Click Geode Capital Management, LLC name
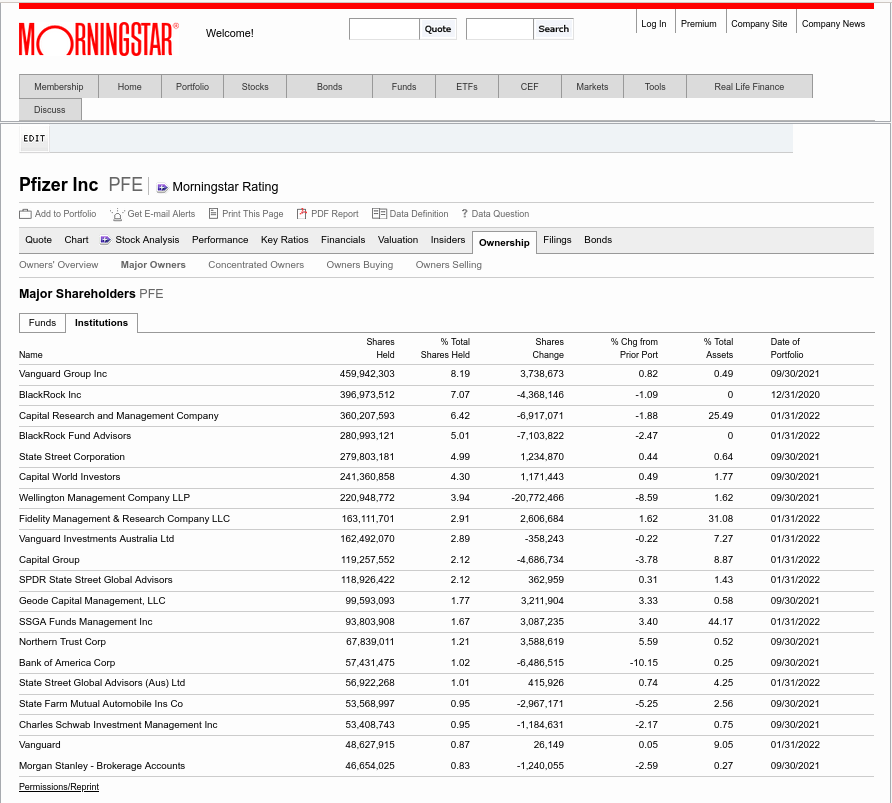892x803 pixels. click(92, 601)
